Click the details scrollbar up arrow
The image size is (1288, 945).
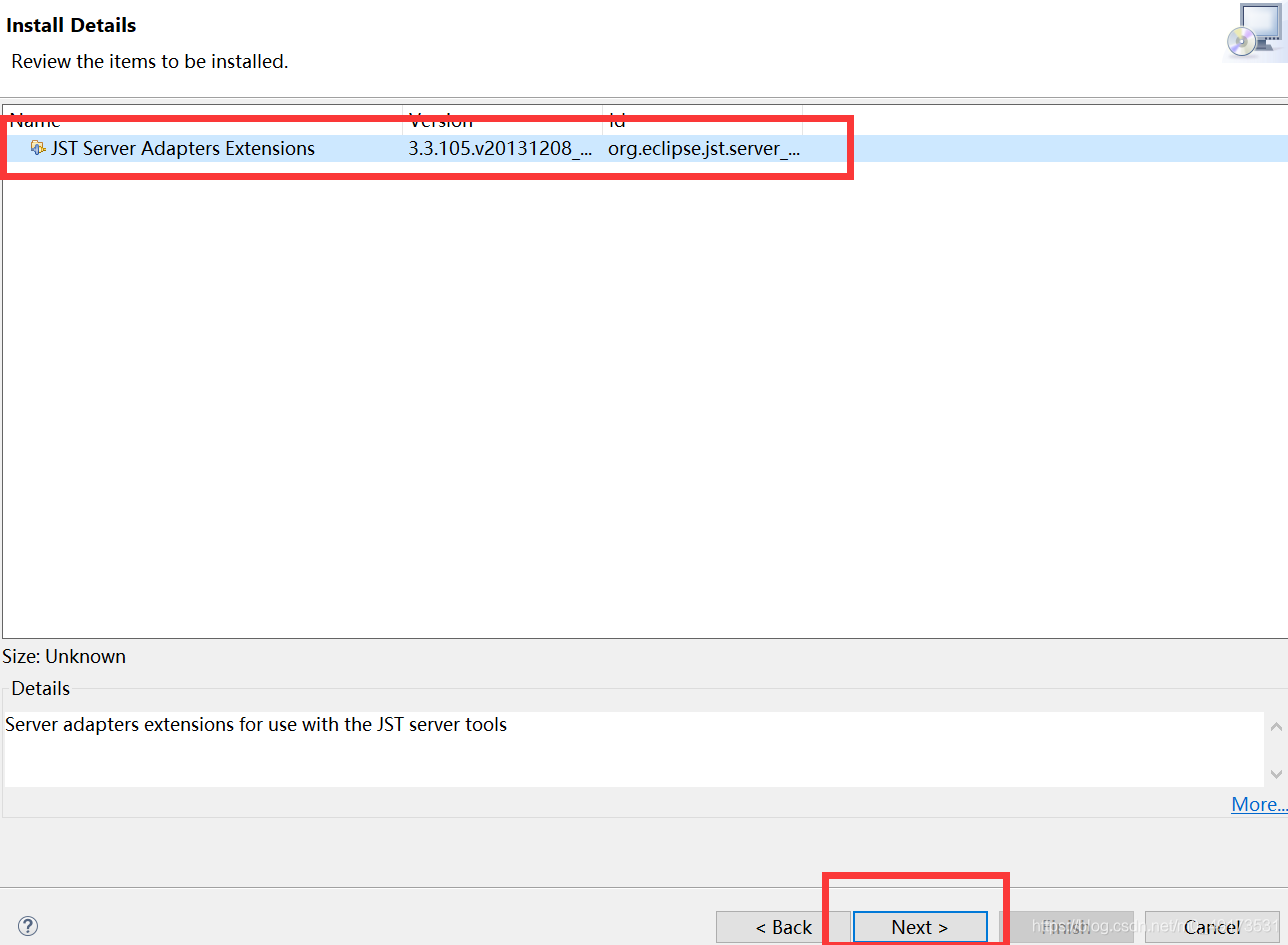pyautogui.click(x=1276, y=726)
